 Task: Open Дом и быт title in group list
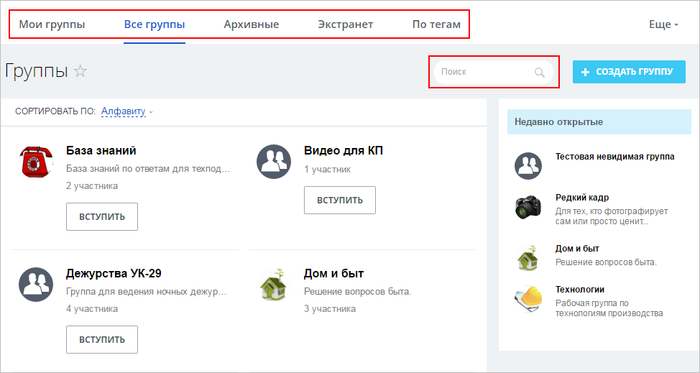coord(334,274)
